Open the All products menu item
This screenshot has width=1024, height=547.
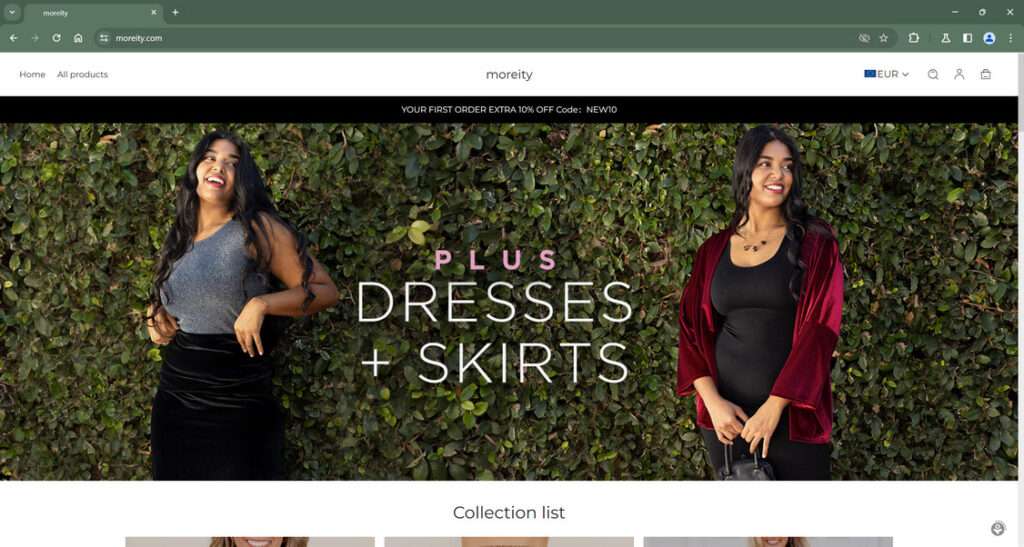click(x=82, y=74)
